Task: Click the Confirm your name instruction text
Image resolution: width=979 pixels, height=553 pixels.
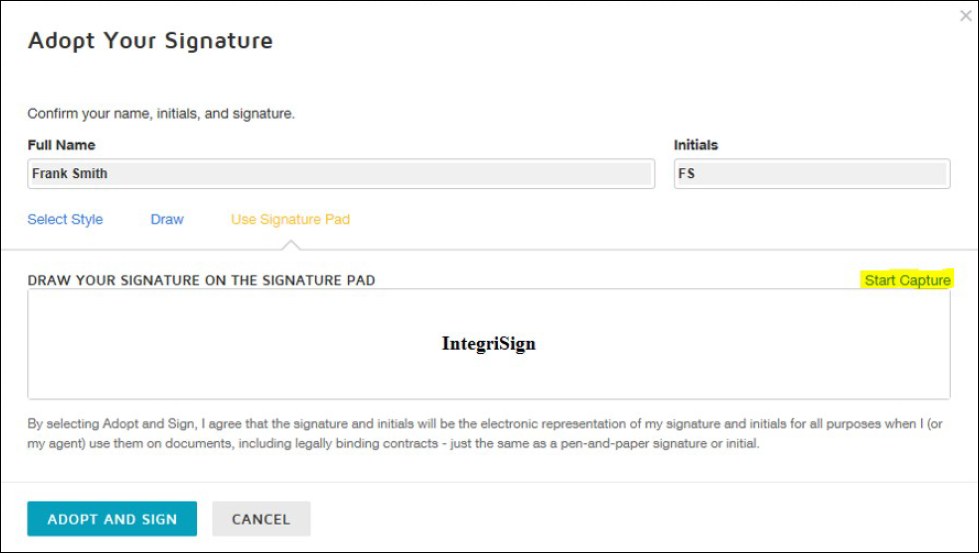Action: click(161, 114)
